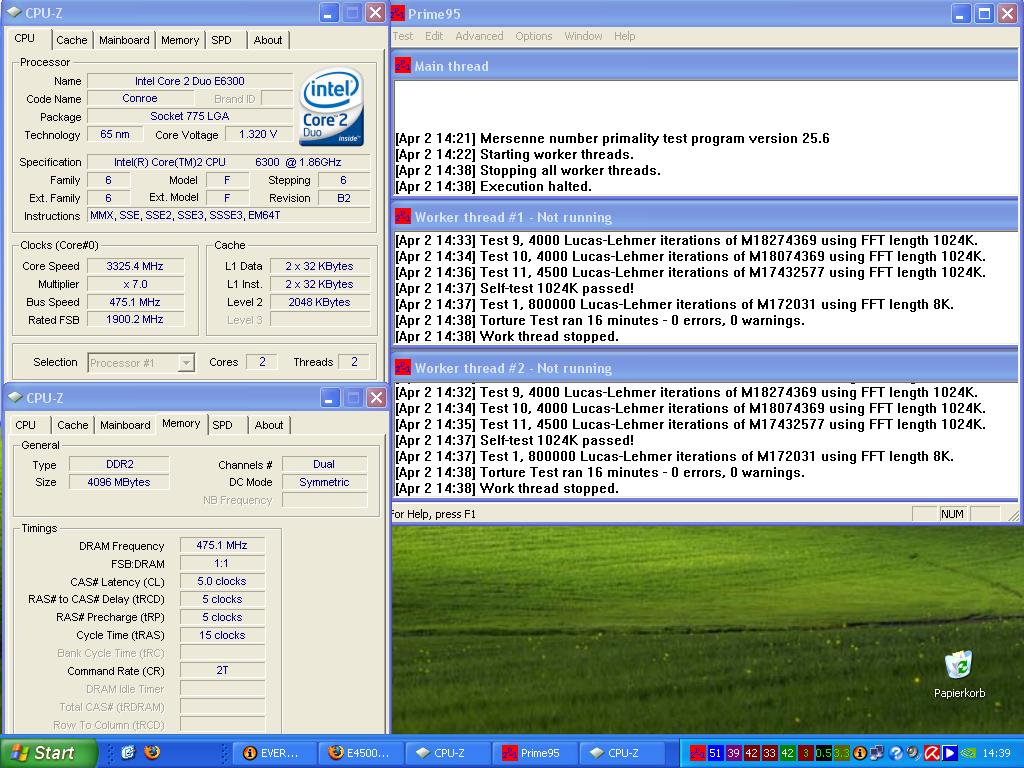Click the memory Size value 4096 MBytes

click(x=119, y=482)
